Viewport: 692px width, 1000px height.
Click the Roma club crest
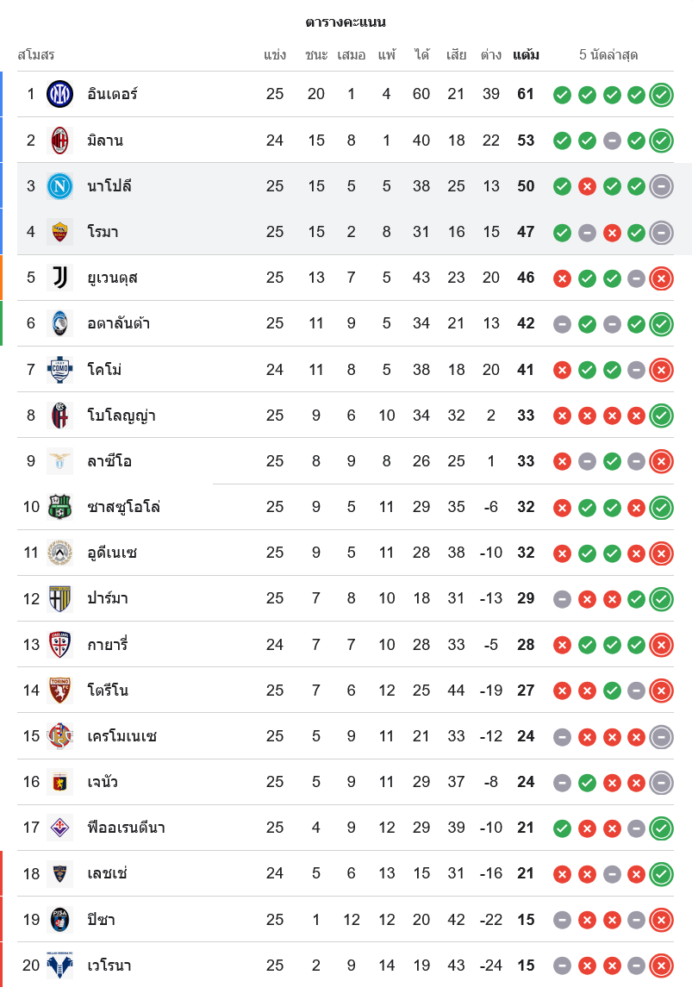60,232
